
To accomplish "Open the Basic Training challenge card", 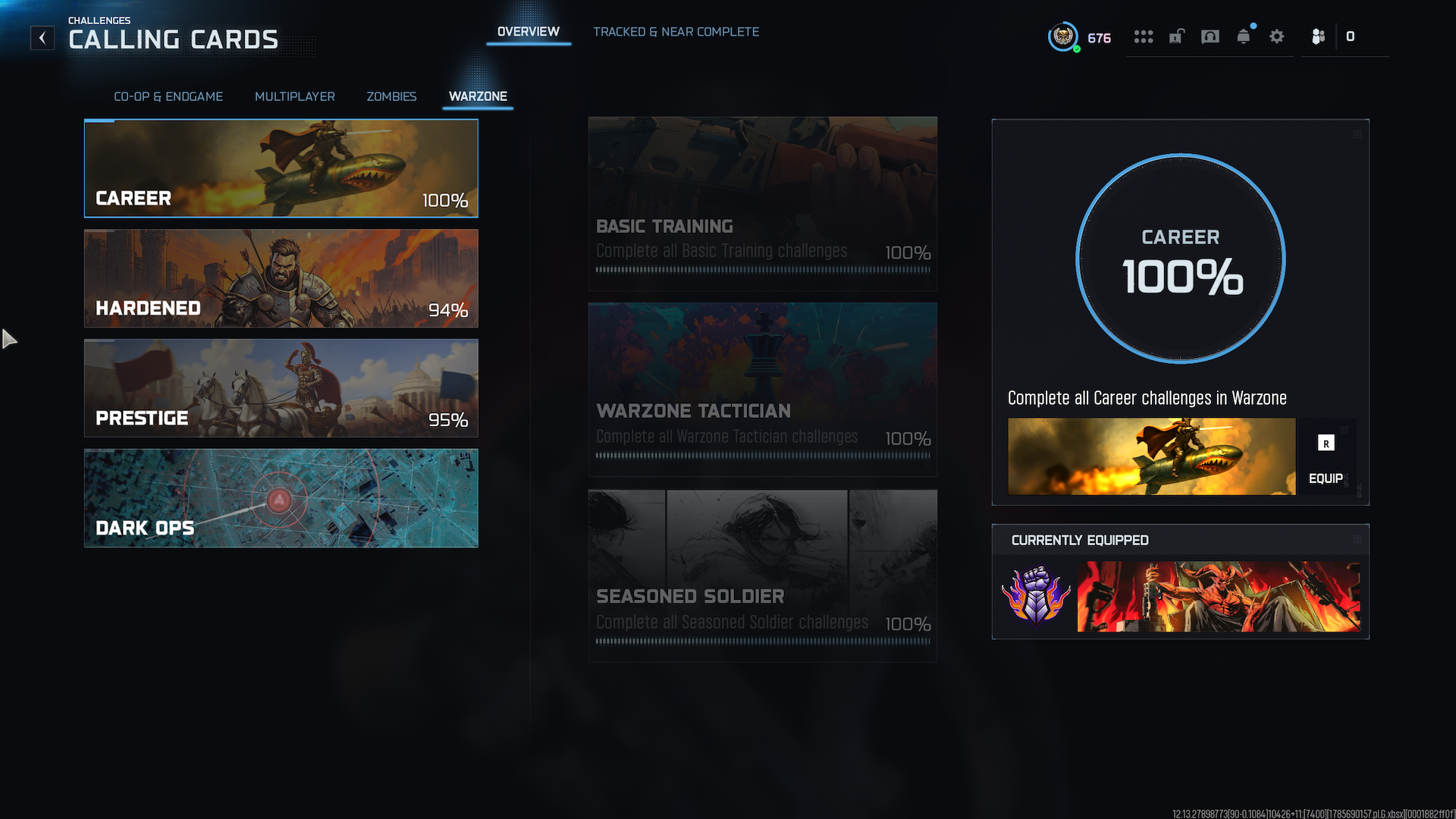I will click(x=763, y=203).
